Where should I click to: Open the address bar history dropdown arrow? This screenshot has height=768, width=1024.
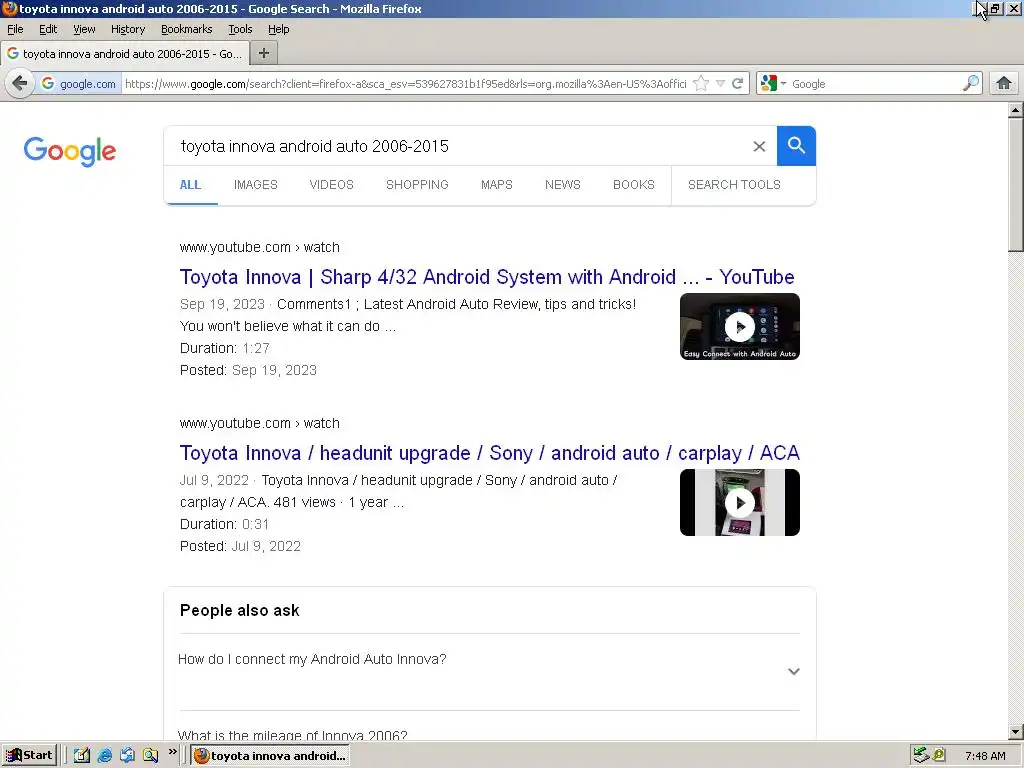720,84
